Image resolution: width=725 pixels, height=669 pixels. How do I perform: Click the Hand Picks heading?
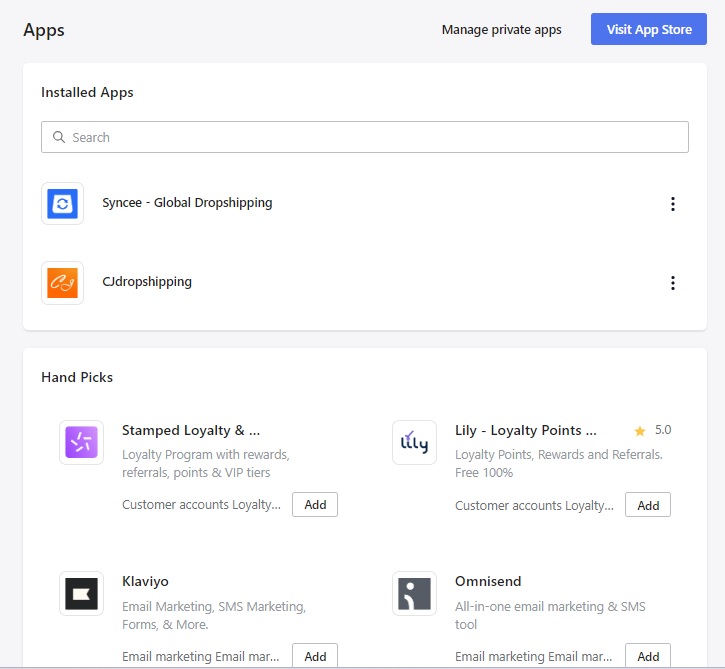(77, 377)
